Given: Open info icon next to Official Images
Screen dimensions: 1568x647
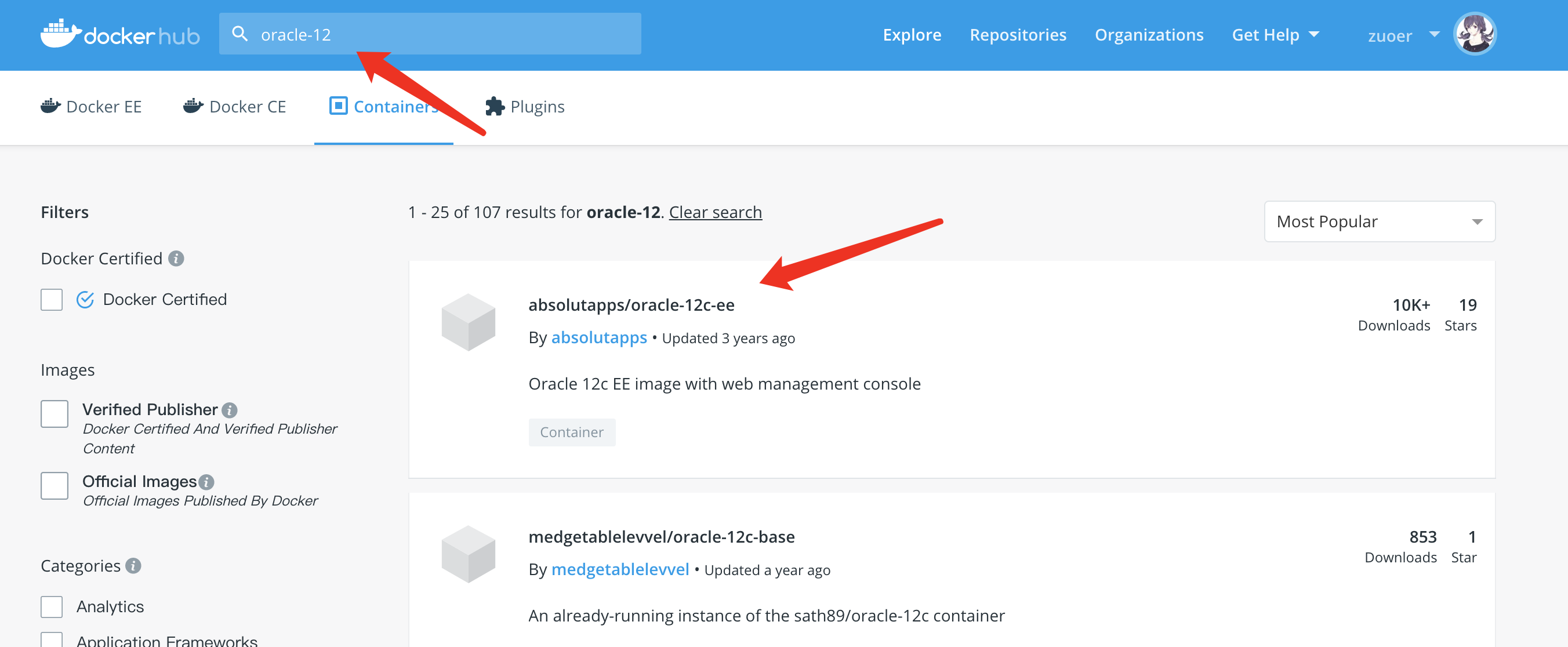Looking at the screenshot, I should click(x=206, y=482).
